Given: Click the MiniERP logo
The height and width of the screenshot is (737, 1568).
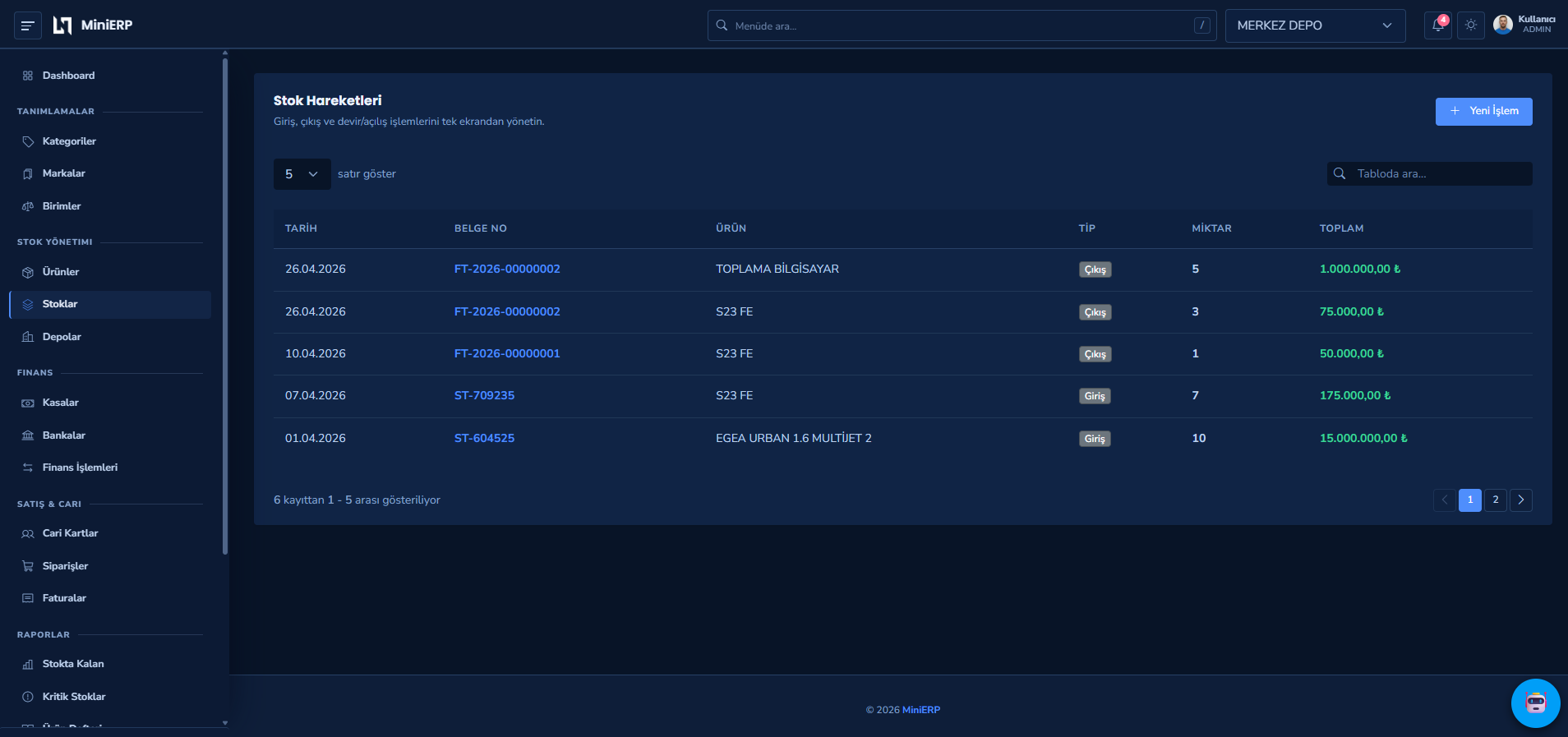Looking at the screenshot, I should point(92,25).
